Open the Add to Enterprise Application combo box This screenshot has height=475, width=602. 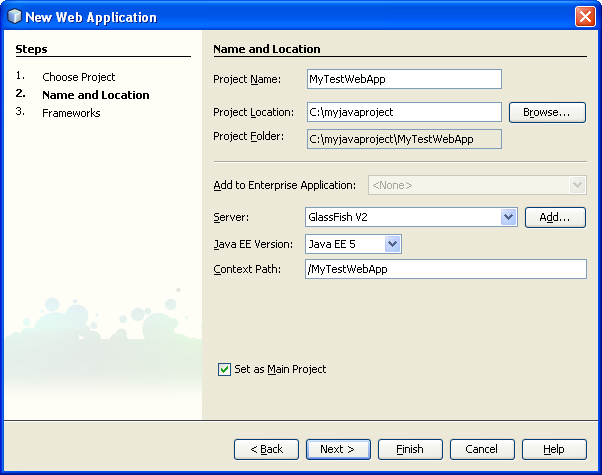(x=477, y=185)
